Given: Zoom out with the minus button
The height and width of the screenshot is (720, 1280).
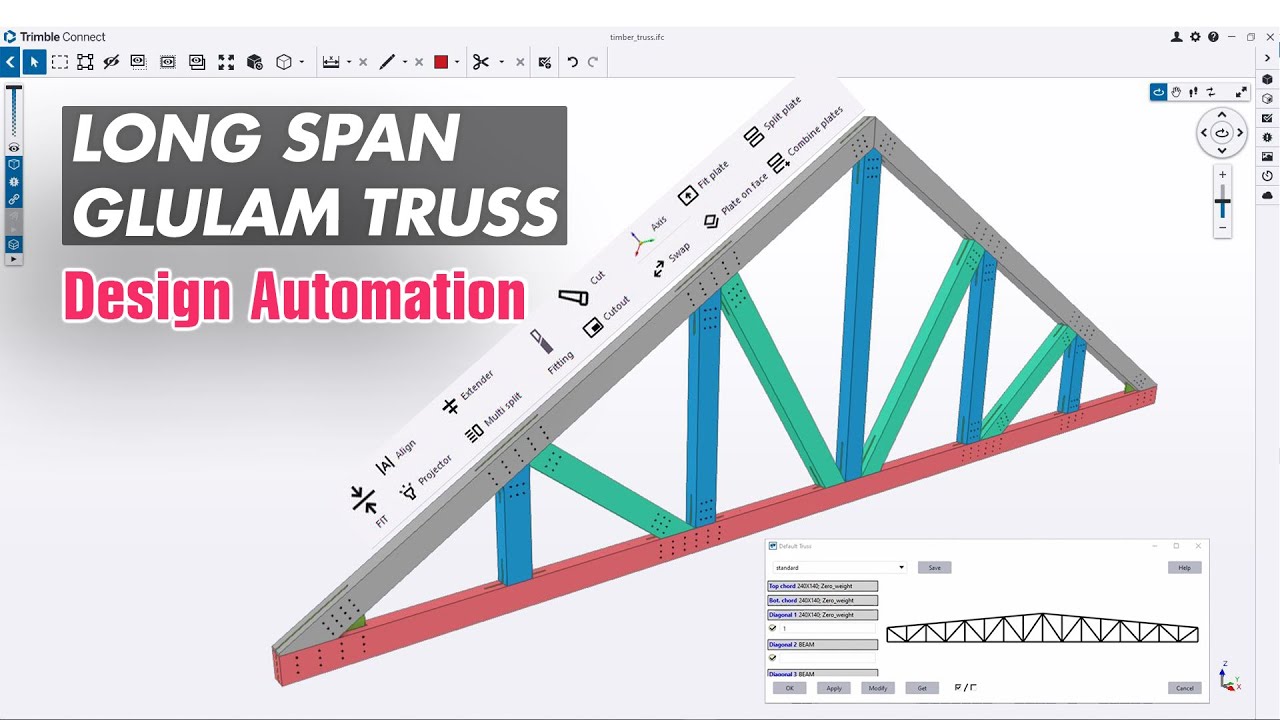Looking at the screenshot, I should point(1222,228).
